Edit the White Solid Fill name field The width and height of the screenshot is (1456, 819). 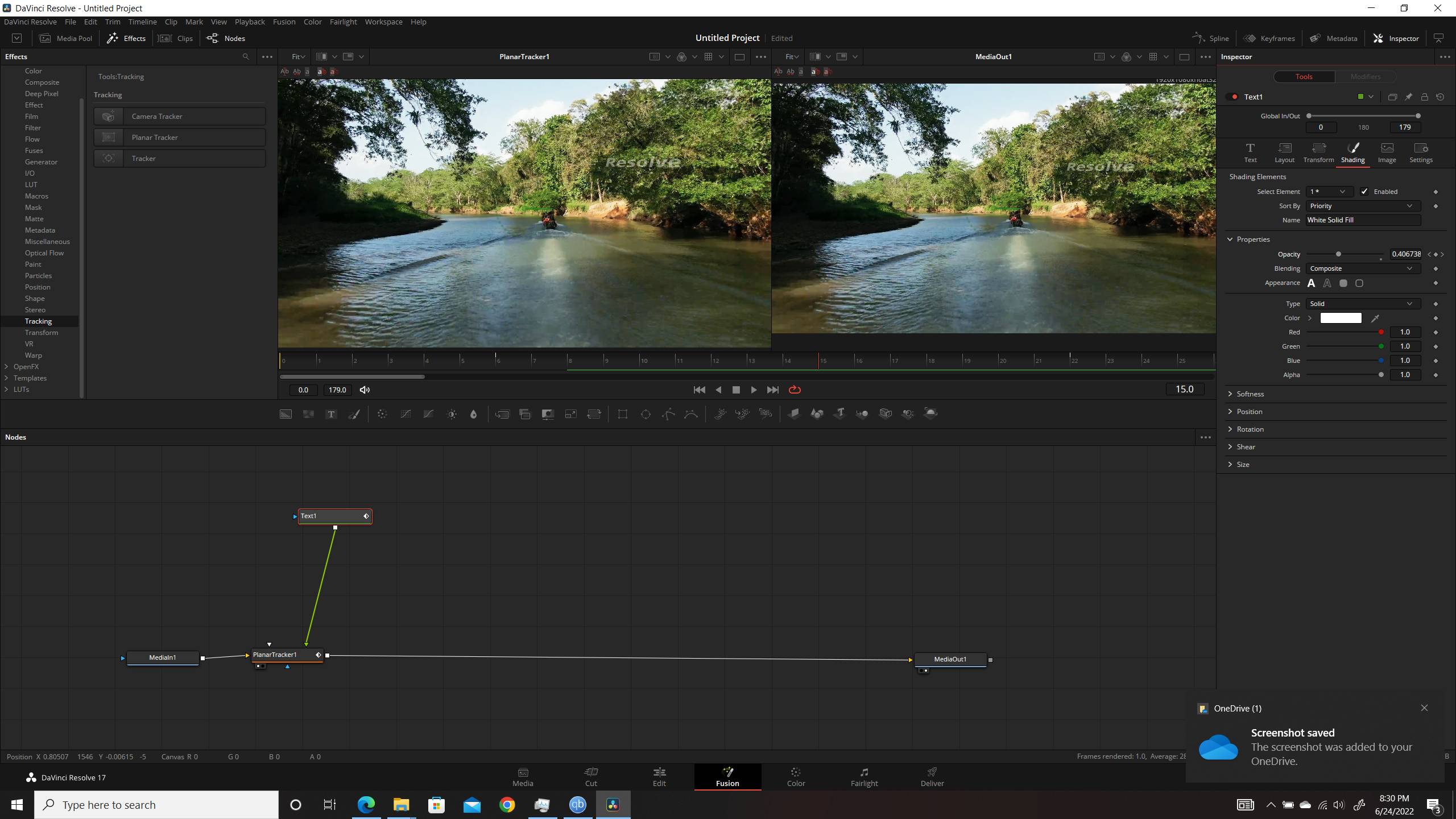[x=1363, y=220]
